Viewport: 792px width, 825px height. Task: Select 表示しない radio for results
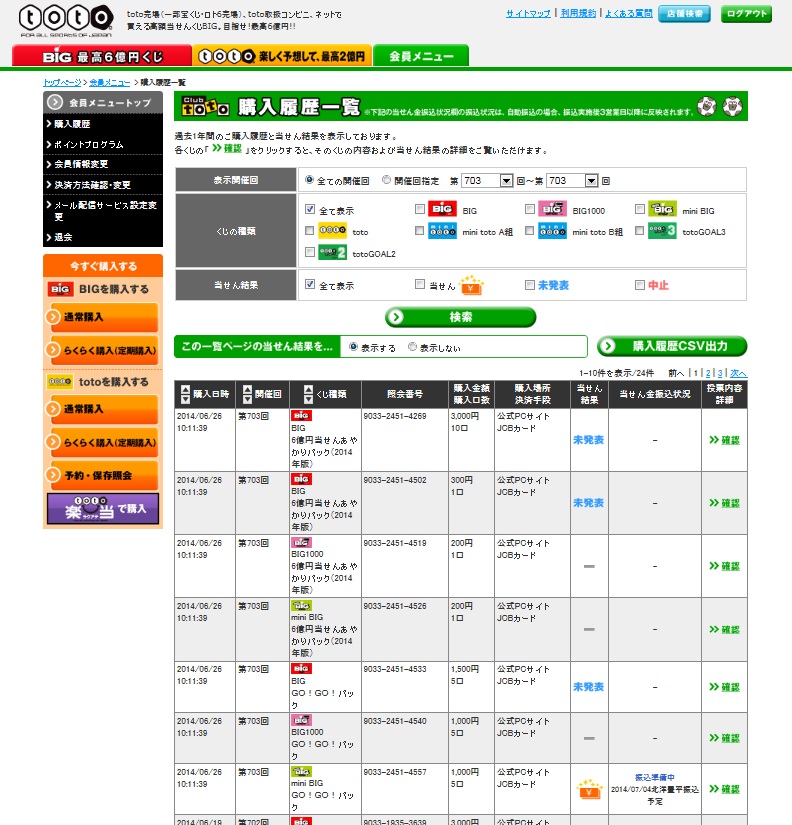[x=413, y=347]
